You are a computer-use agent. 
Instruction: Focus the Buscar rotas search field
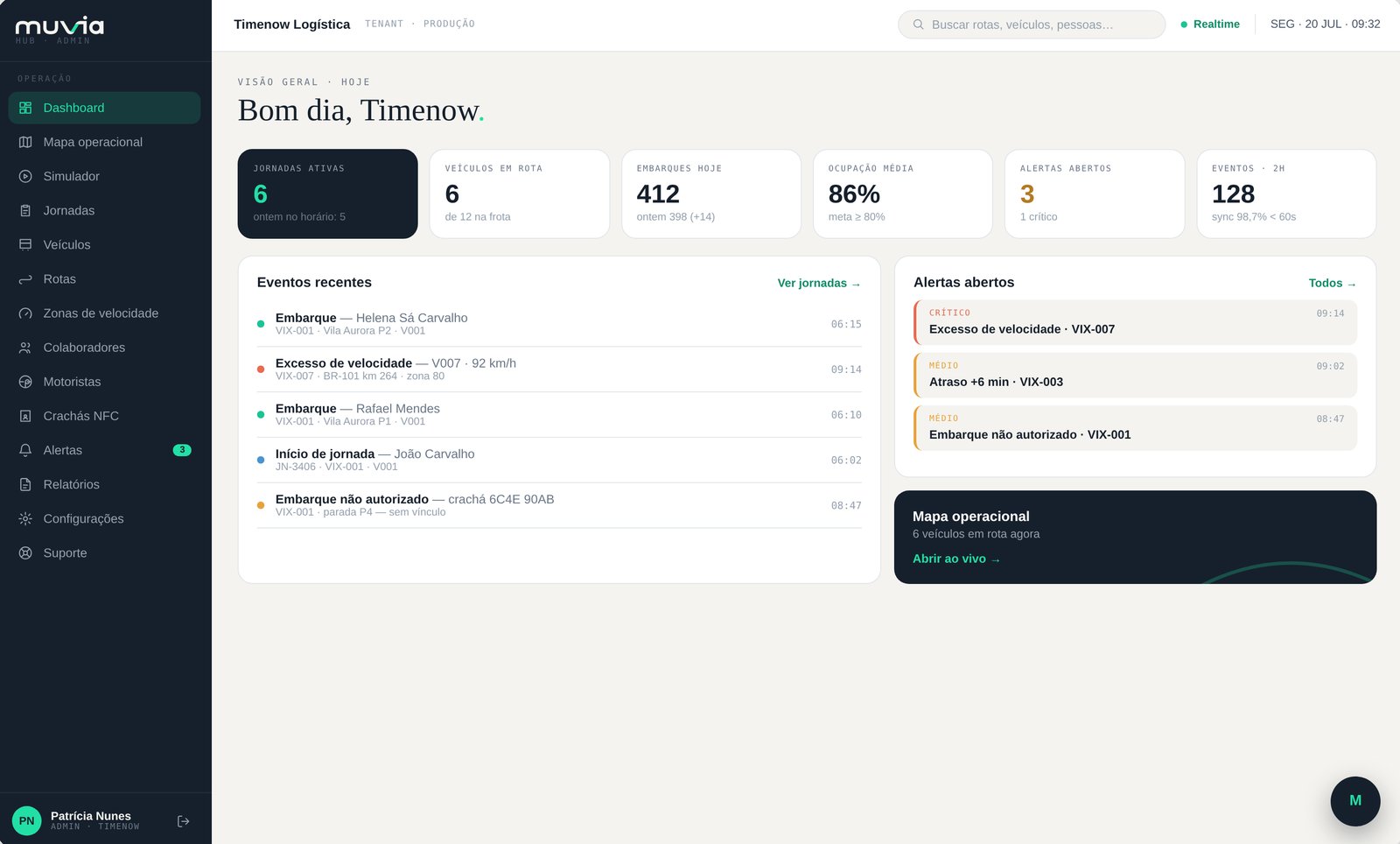1032,25
